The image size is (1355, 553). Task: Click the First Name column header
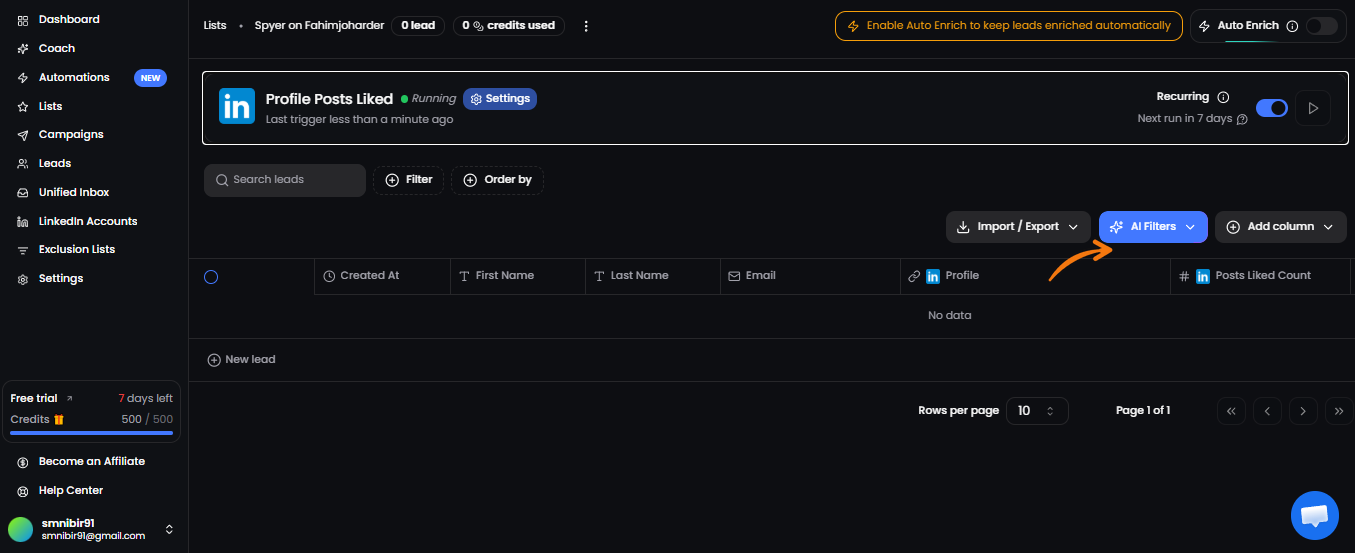(x=518, y=277)
